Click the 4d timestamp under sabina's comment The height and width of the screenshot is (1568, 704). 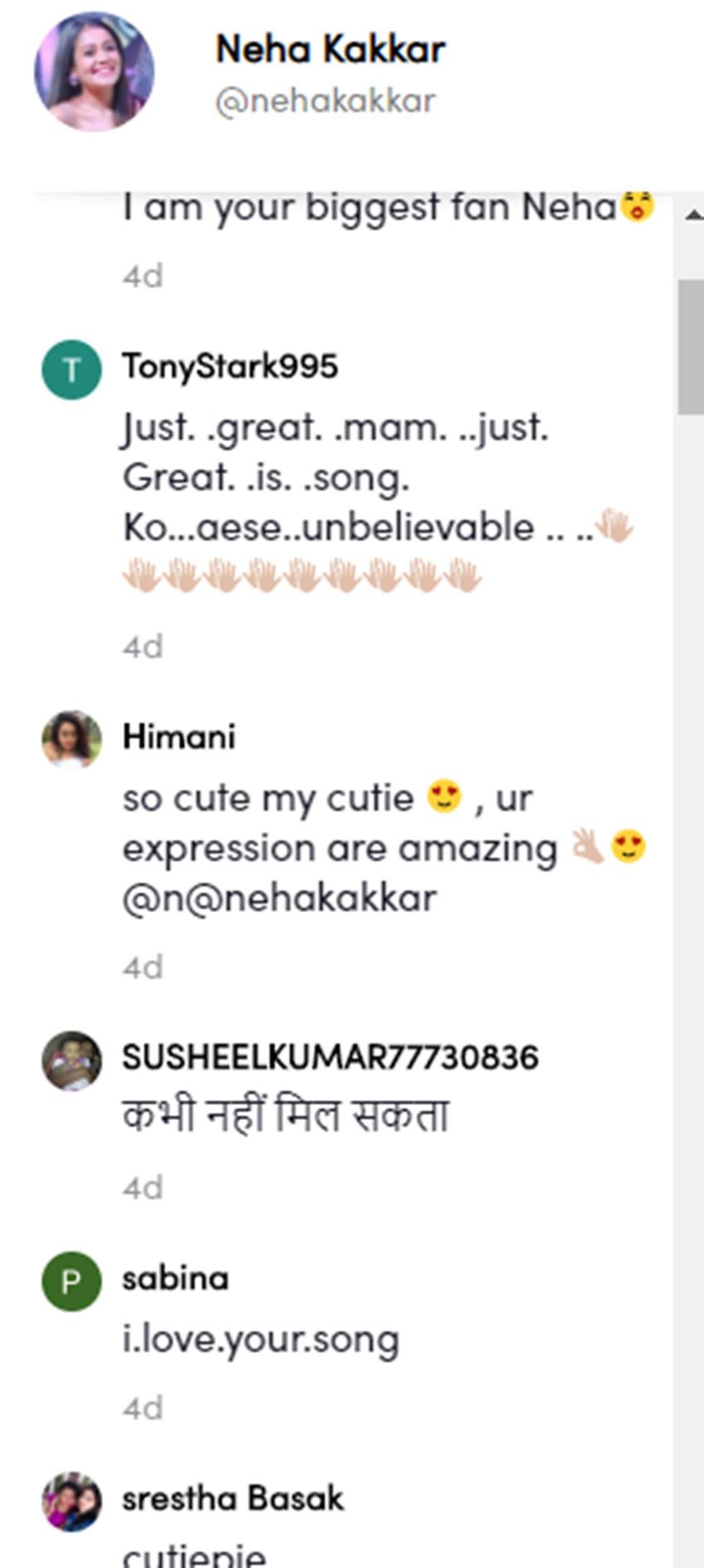[x=142, y=1408]
